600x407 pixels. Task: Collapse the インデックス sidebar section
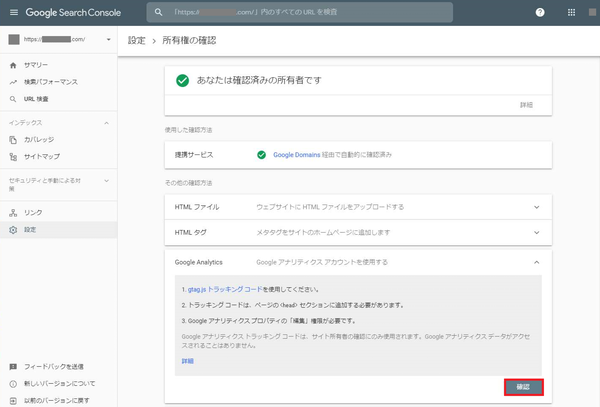pos(107,122)
